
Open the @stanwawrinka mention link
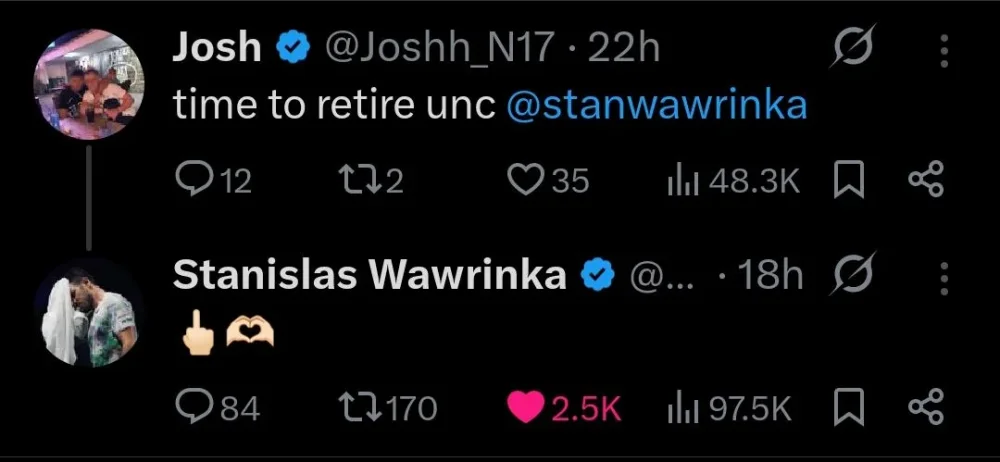(x=657, y=106)
